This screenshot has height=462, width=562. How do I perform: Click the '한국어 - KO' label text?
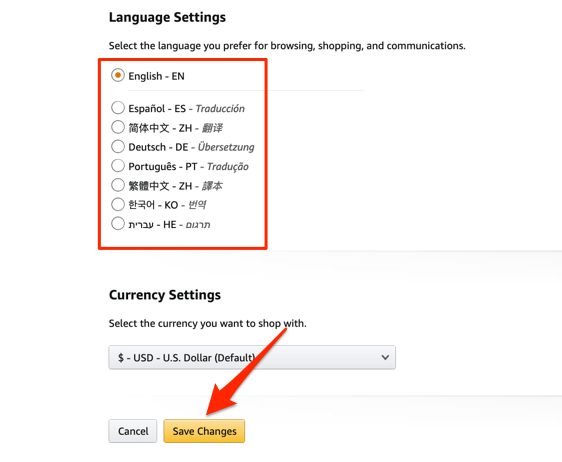pos(153,205)
